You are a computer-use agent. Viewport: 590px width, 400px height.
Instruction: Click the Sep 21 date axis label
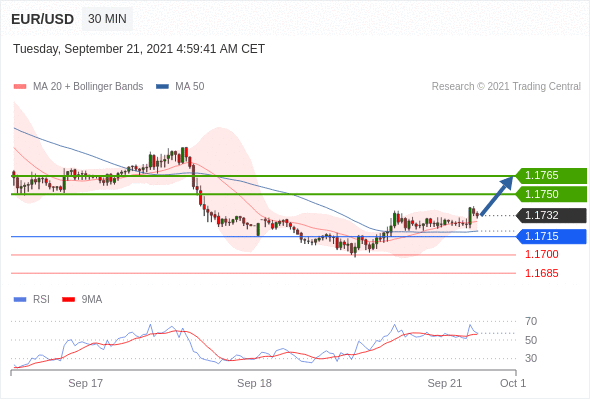point(445,383)
